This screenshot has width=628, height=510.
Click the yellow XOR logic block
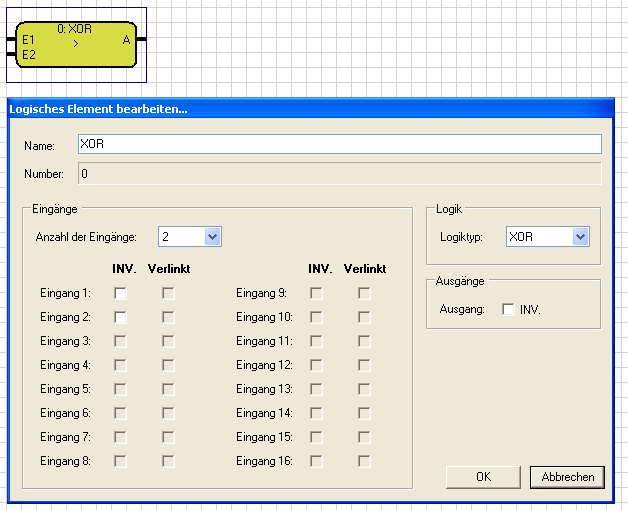(x=76, y=44)
